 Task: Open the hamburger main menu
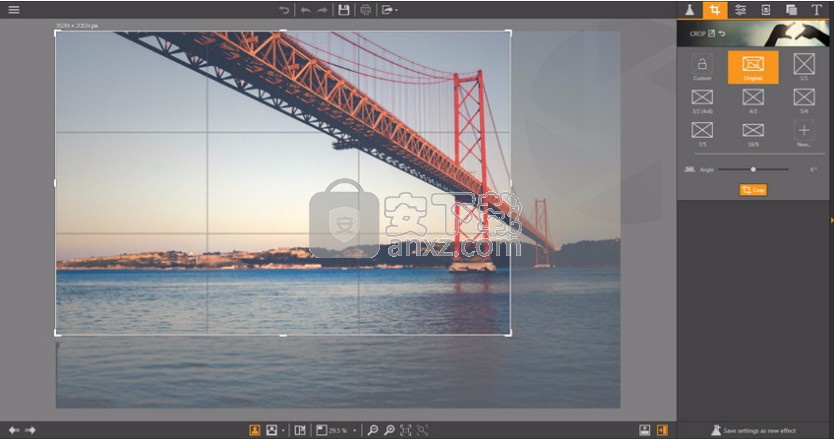click(14, 10)
